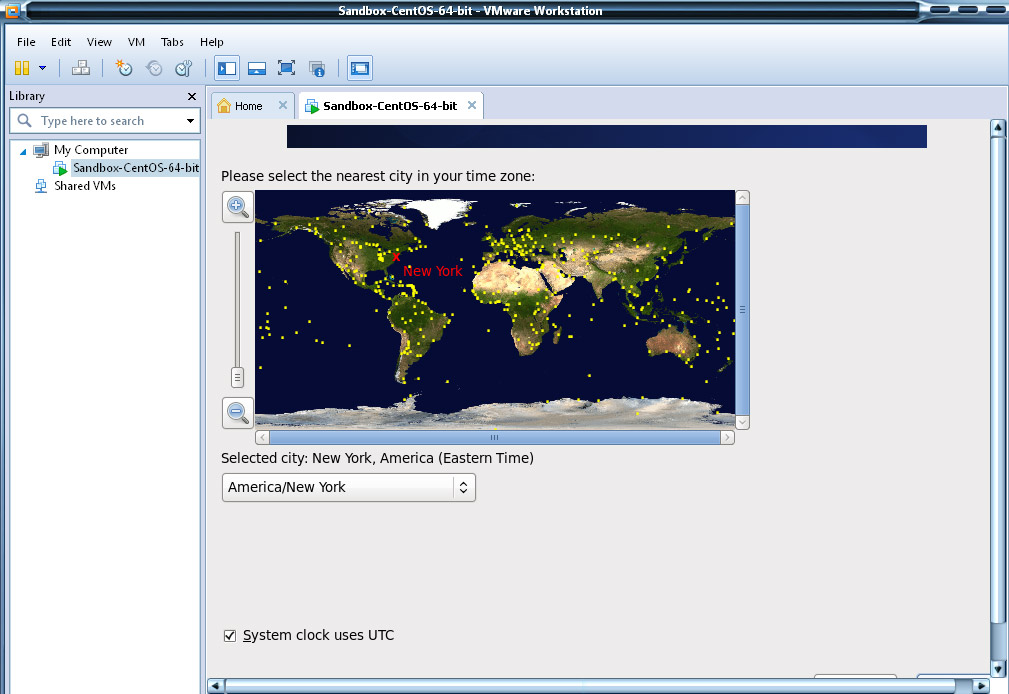Switch to the Sandbox-CentOS-64-bit tab

(x=390, y=106)
